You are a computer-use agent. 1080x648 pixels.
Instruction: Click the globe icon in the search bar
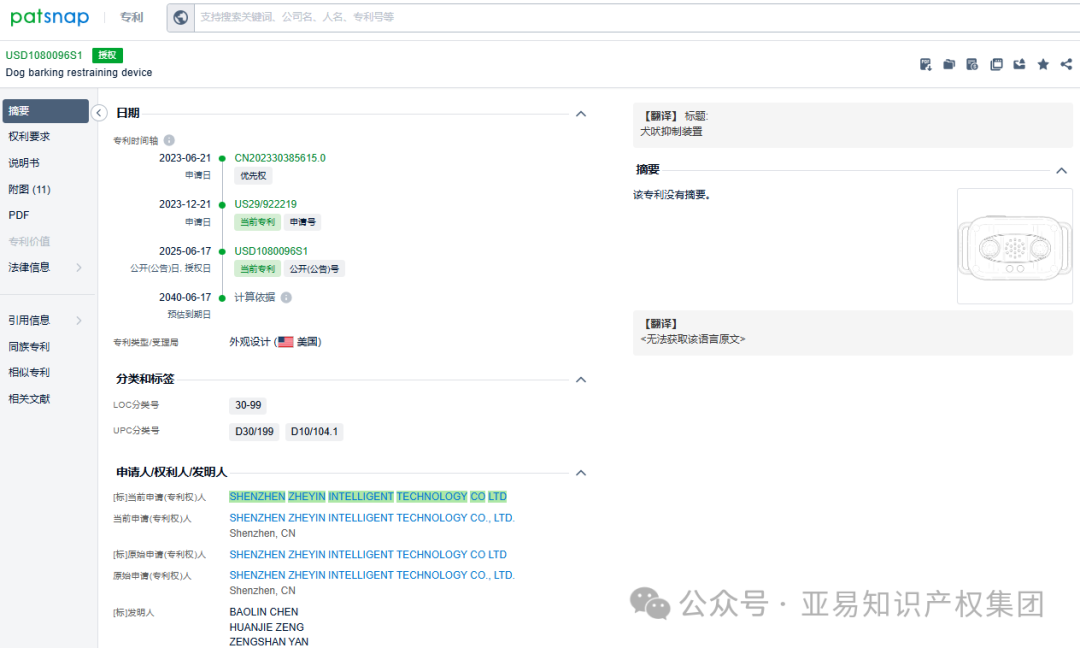pos(180,17)
